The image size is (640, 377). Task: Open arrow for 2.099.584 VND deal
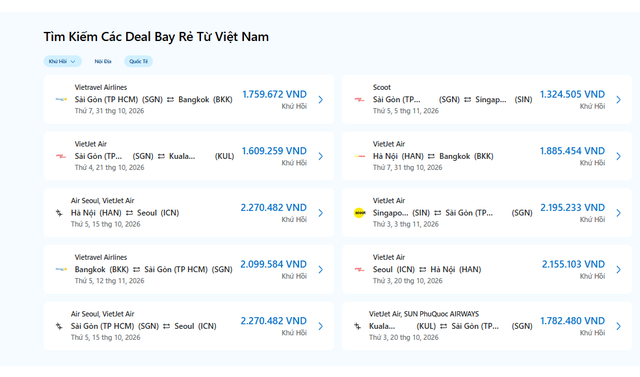(321, 270)
